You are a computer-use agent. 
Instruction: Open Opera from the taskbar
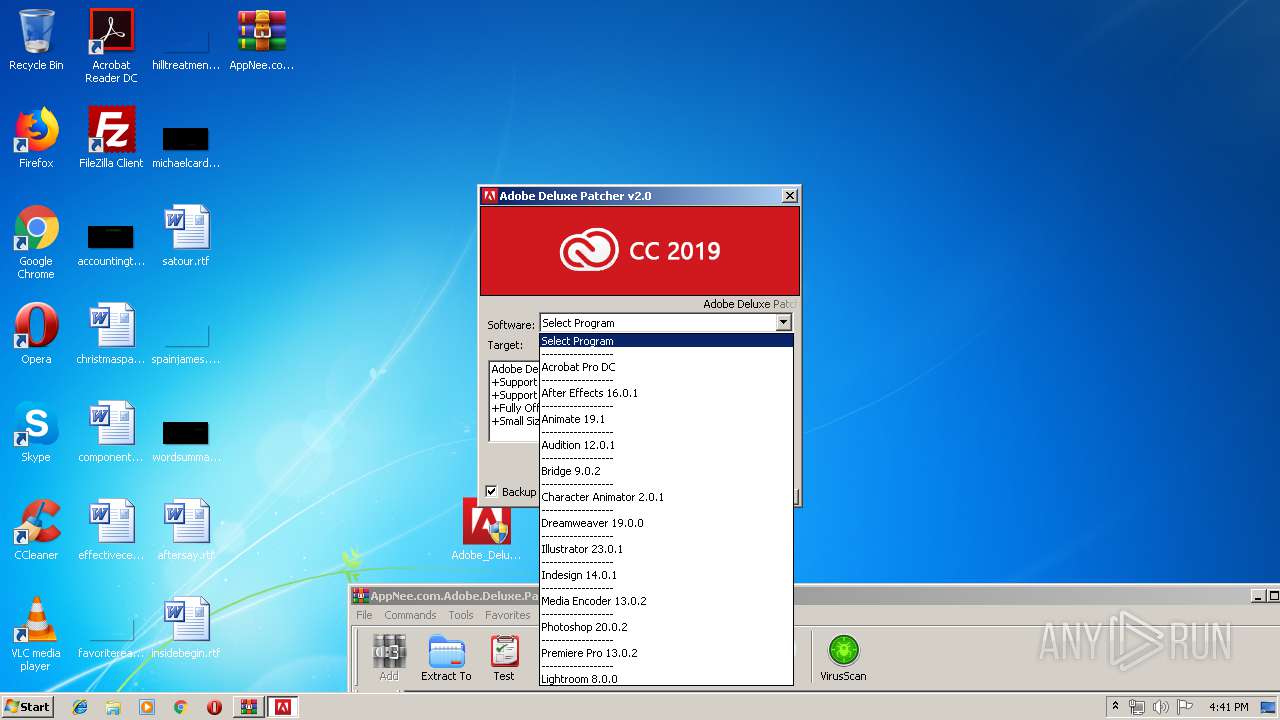(x=214, y=707)
